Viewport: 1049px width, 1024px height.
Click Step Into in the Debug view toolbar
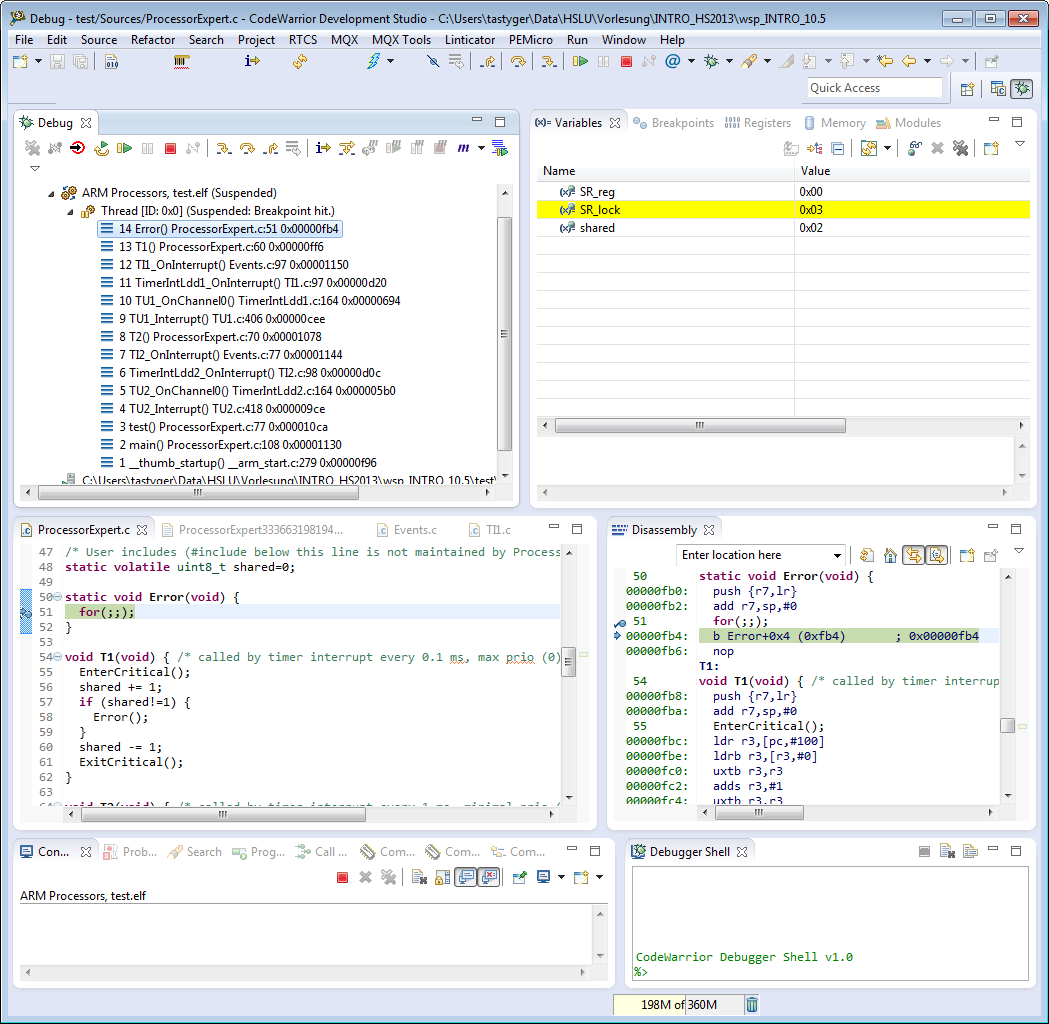point(224,149)
